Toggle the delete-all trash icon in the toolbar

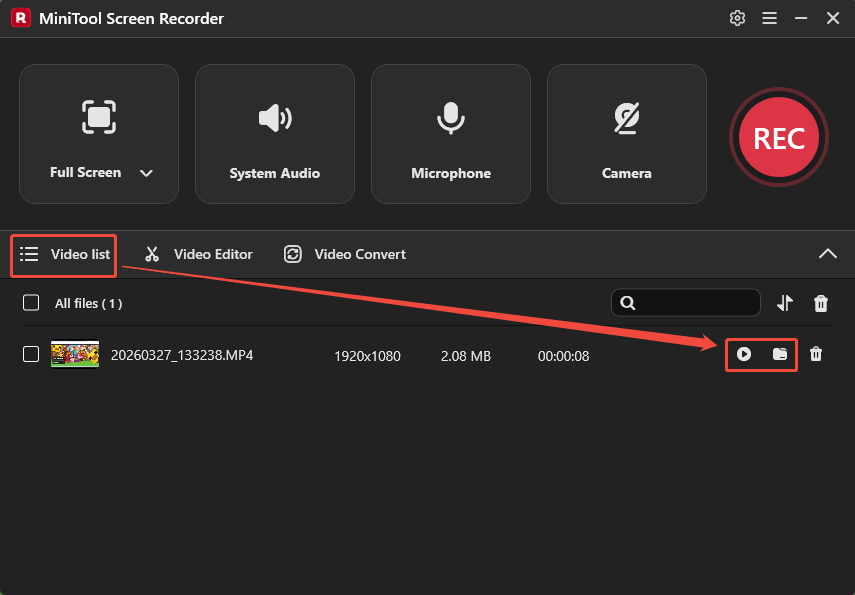pos(820,303)
